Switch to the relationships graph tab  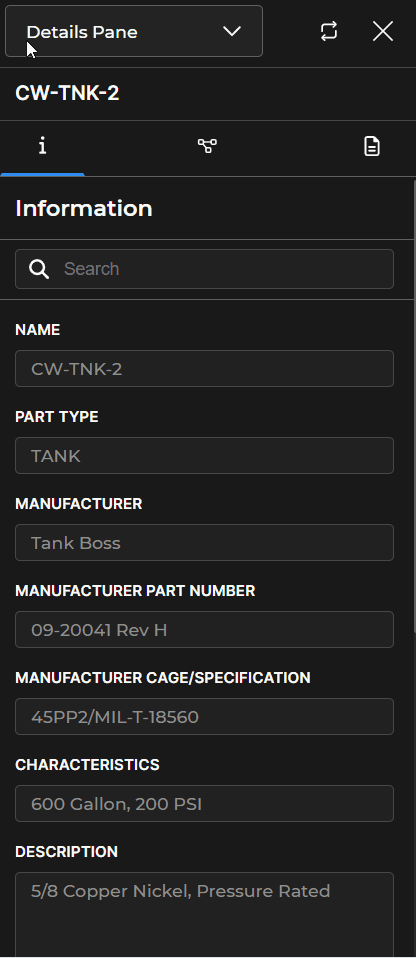coord(207,146)
